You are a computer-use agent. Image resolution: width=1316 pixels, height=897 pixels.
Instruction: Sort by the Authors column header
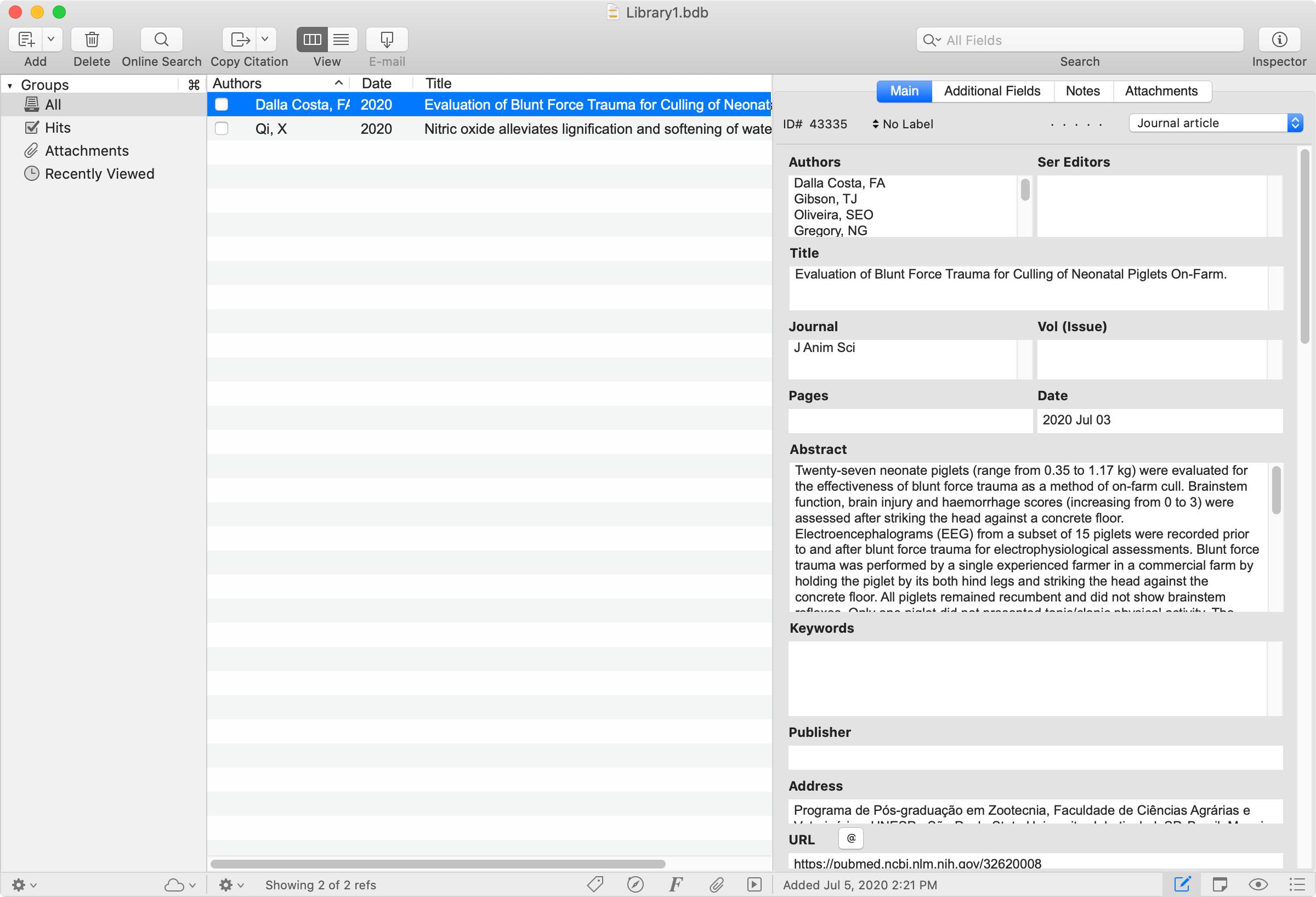[278, 84]
